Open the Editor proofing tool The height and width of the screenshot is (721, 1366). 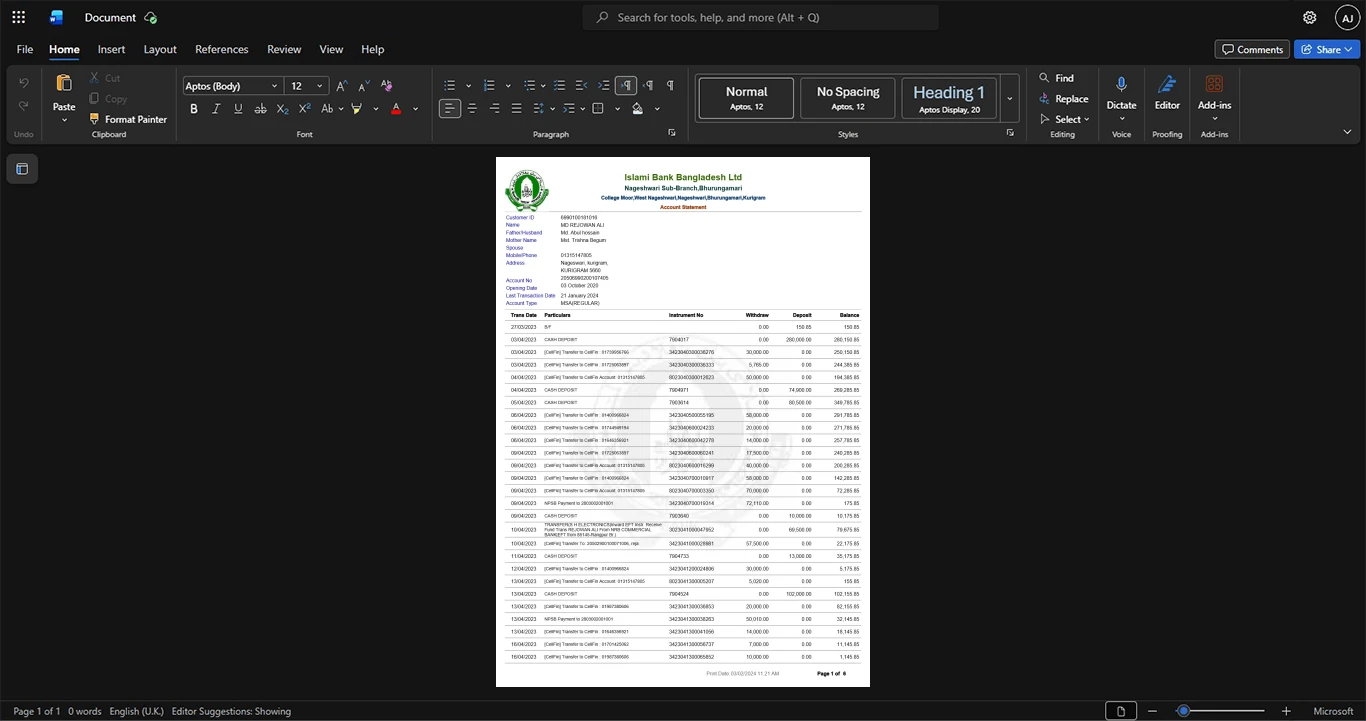point(1167,91)
